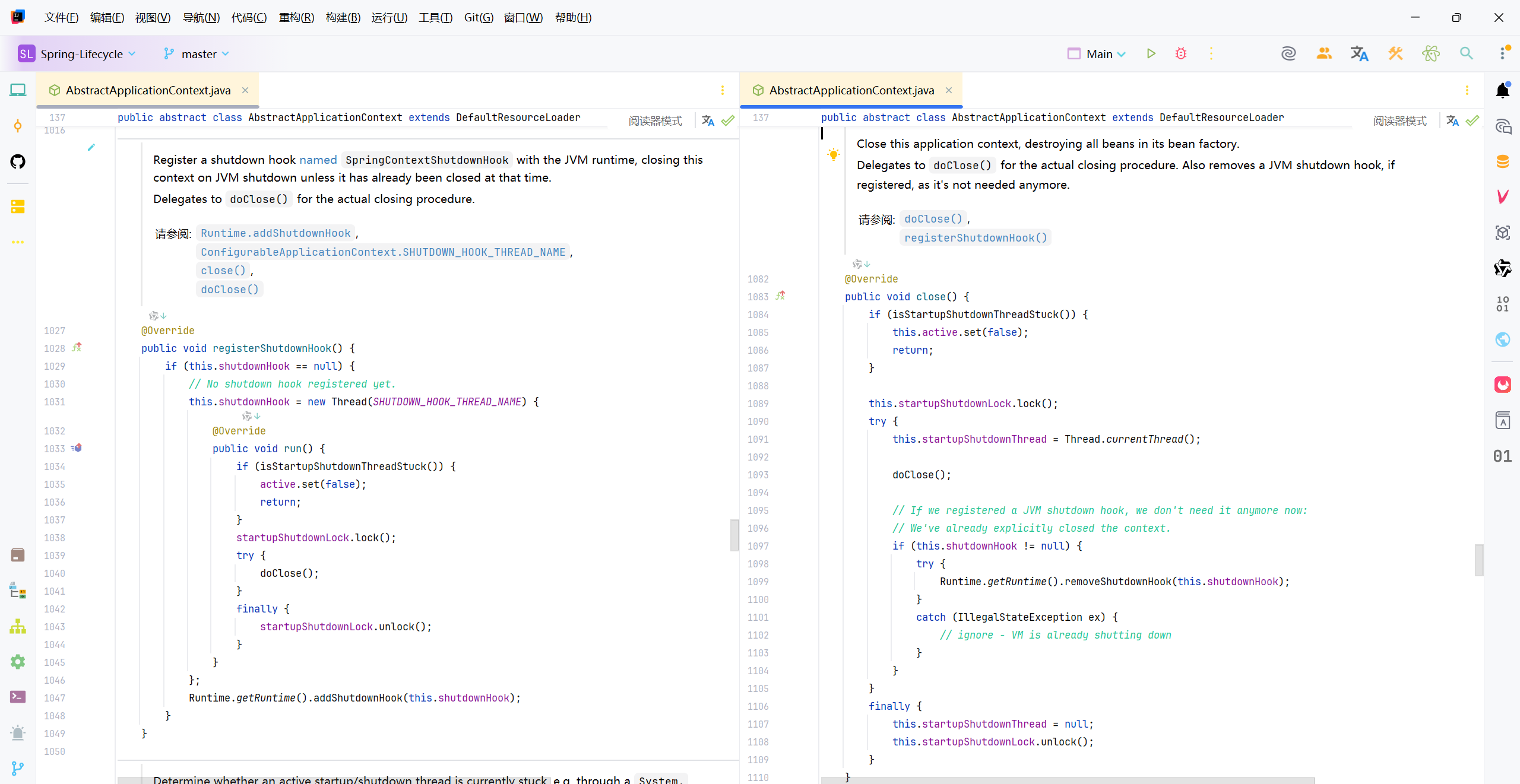Open the GitHub tool window icon
The image size is (1520, 784).
point(18,161)
